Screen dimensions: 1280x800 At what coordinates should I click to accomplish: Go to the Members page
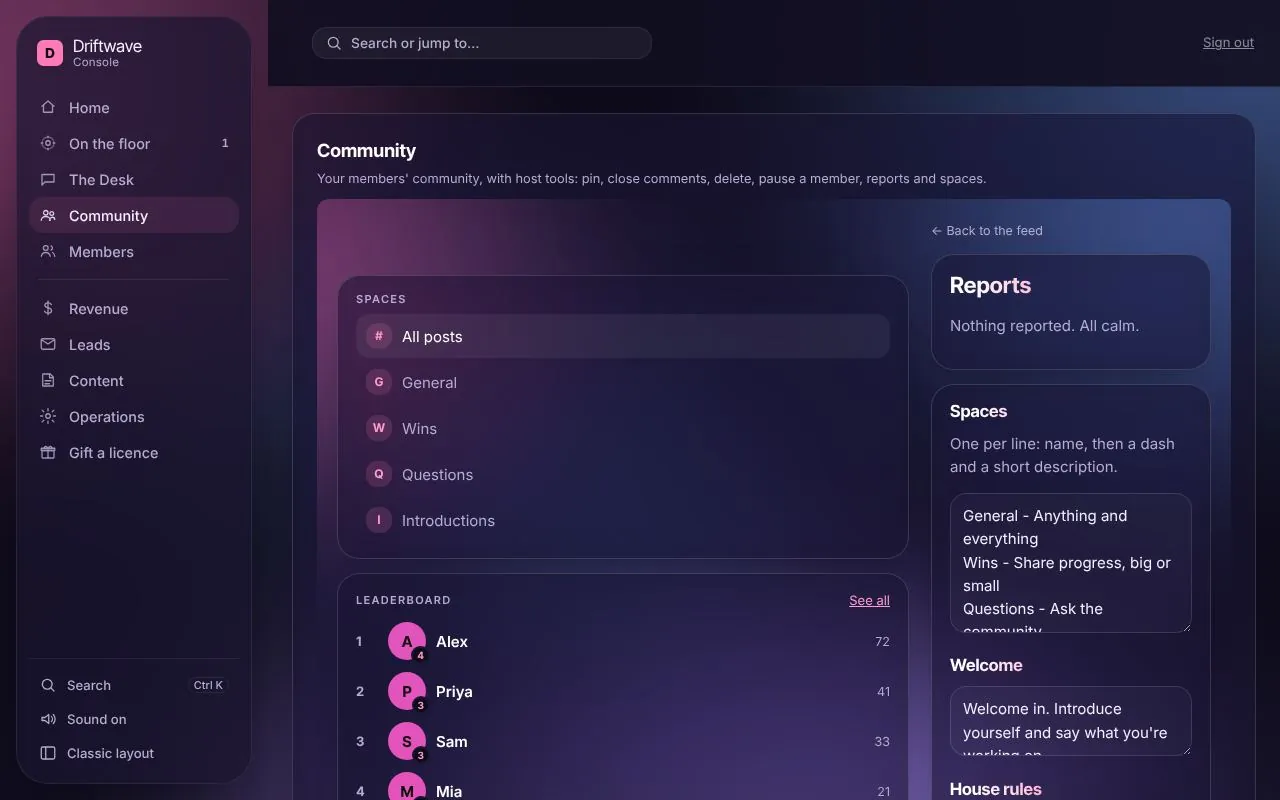134,251
